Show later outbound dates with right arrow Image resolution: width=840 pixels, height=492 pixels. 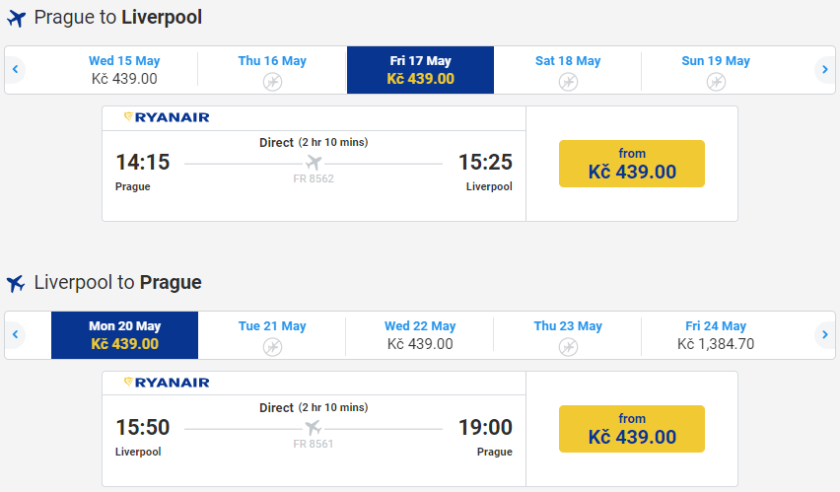[x=825, y=70]
